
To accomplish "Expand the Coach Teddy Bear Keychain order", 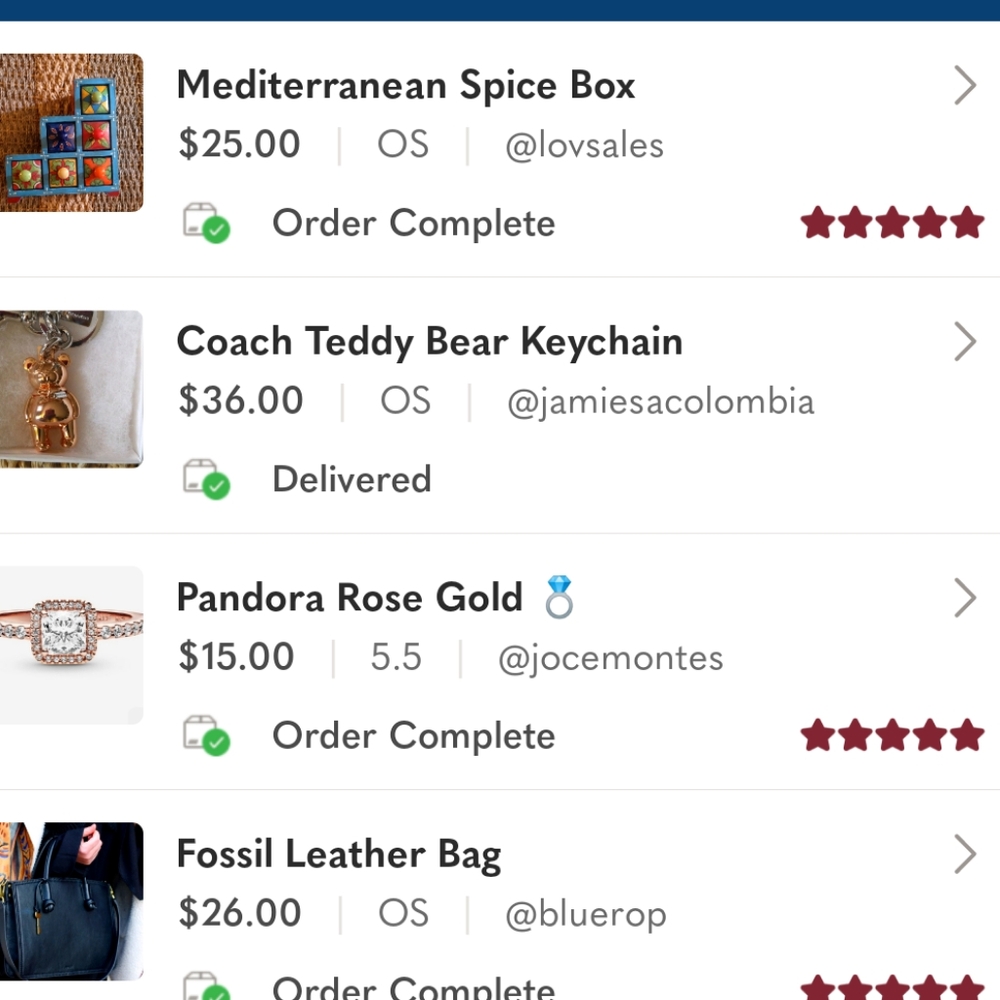I will tap(964, 342).
